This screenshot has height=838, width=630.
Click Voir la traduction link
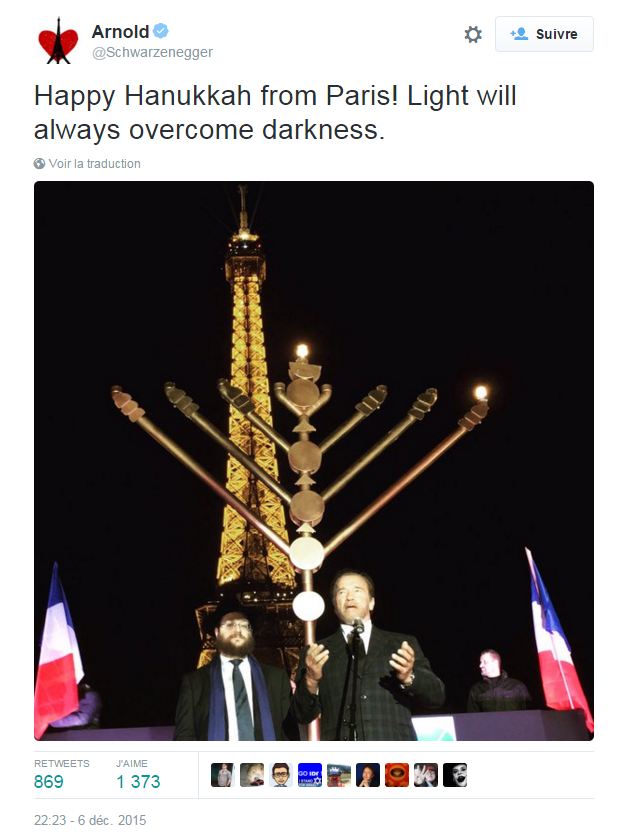95,164
